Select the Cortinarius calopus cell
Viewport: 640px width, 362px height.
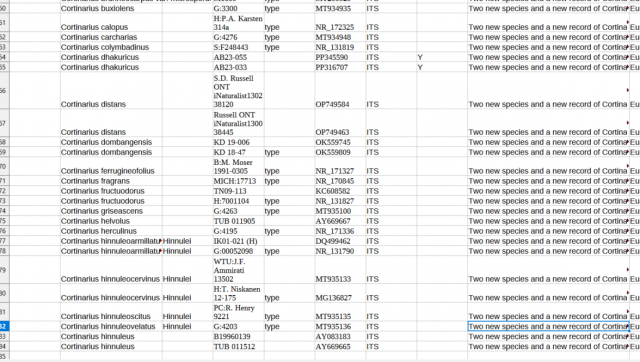coord(111,22)
